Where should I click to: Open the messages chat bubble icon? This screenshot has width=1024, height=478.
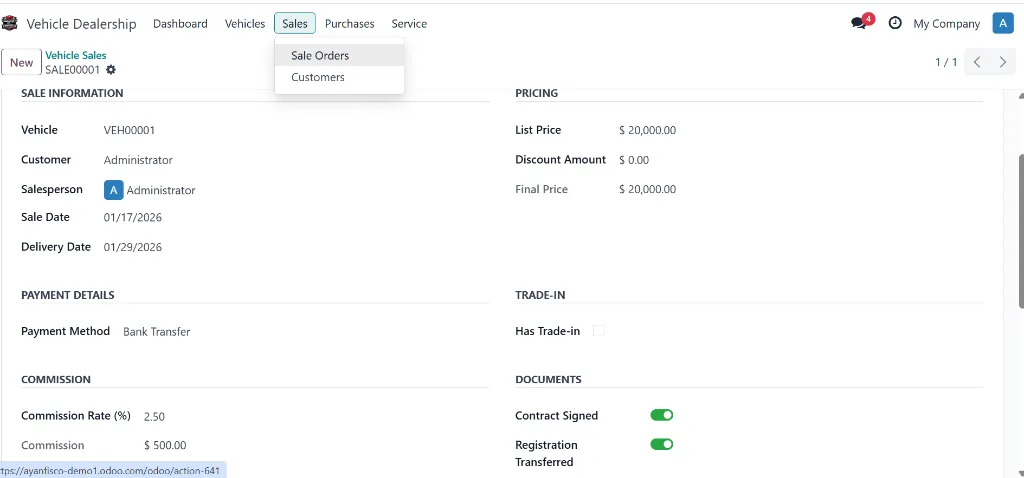tap(859, 23)
